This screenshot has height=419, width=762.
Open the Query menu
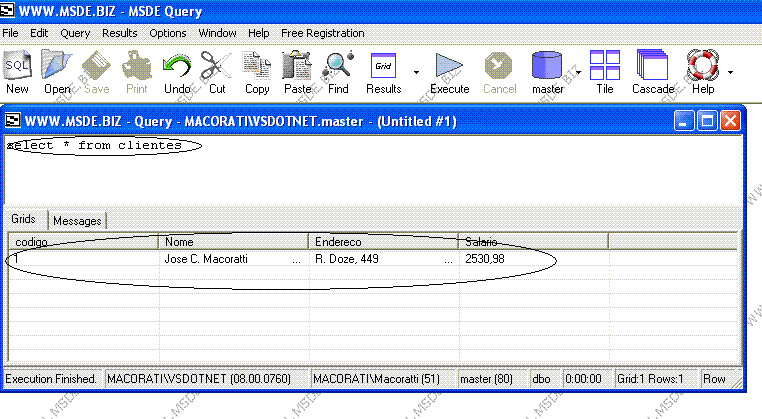(x=75, y=33)
